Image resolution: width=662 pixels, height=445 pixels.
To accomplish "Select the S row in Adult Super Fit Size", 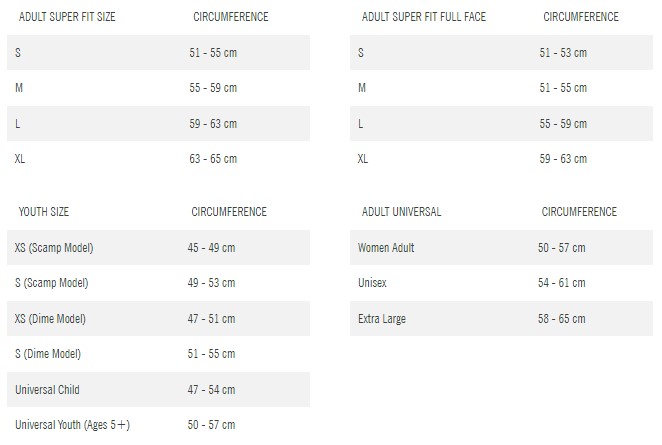I will click(158, 52).
